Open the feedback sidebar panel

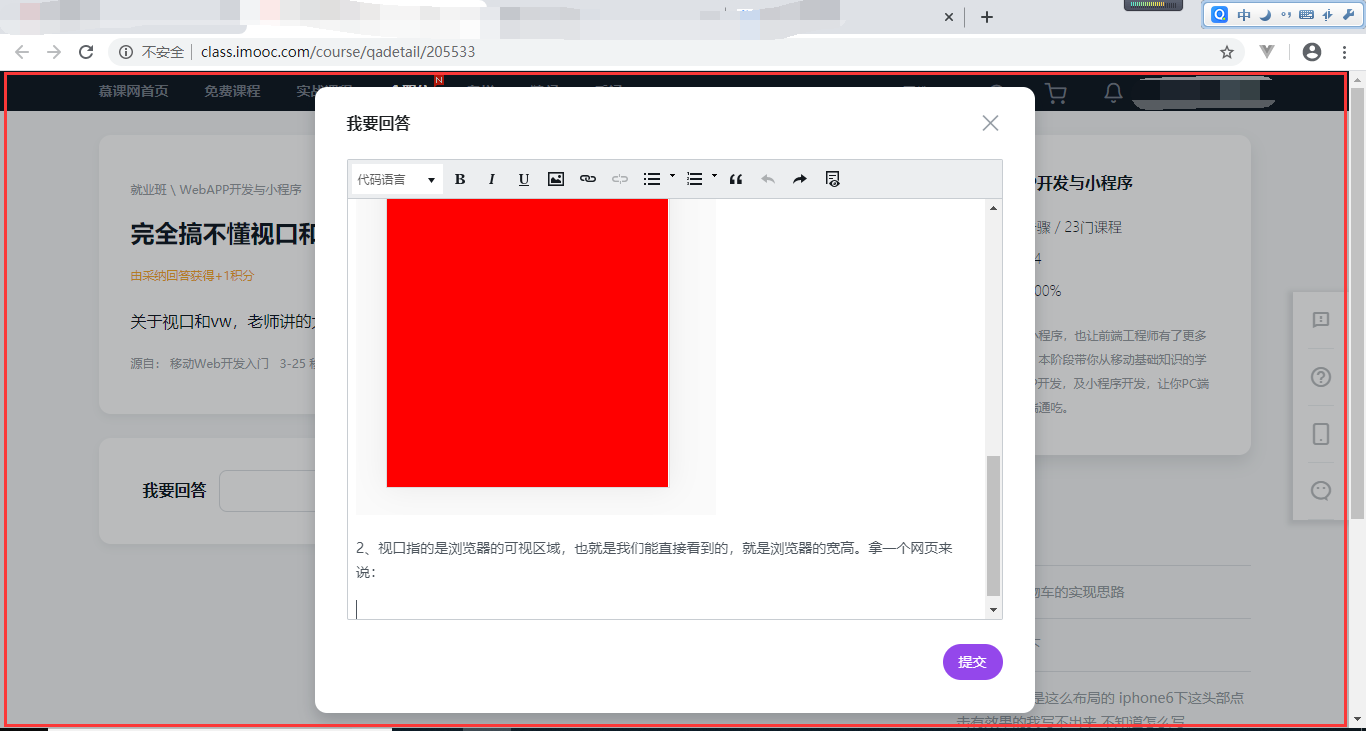1320,320
